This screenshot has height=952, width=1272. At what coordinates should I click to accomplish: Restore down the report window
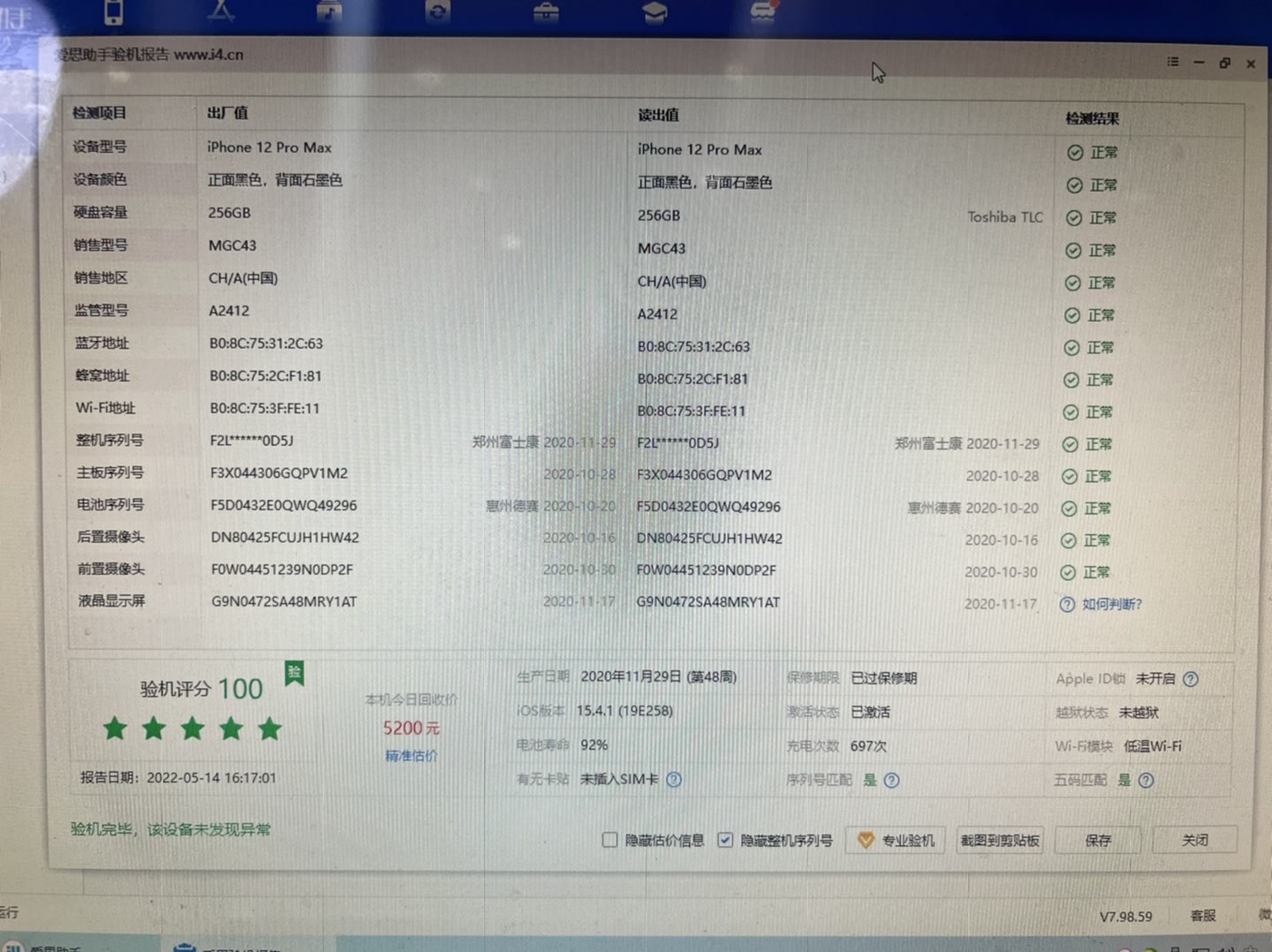point(1225,63)
